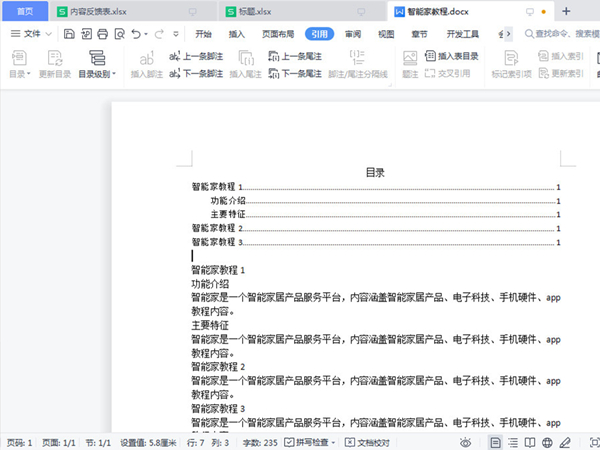This screenshot has width=600, height=450.
Task: Click the 文档校对 proofreading icon in status bar
Action: point(351,442)
